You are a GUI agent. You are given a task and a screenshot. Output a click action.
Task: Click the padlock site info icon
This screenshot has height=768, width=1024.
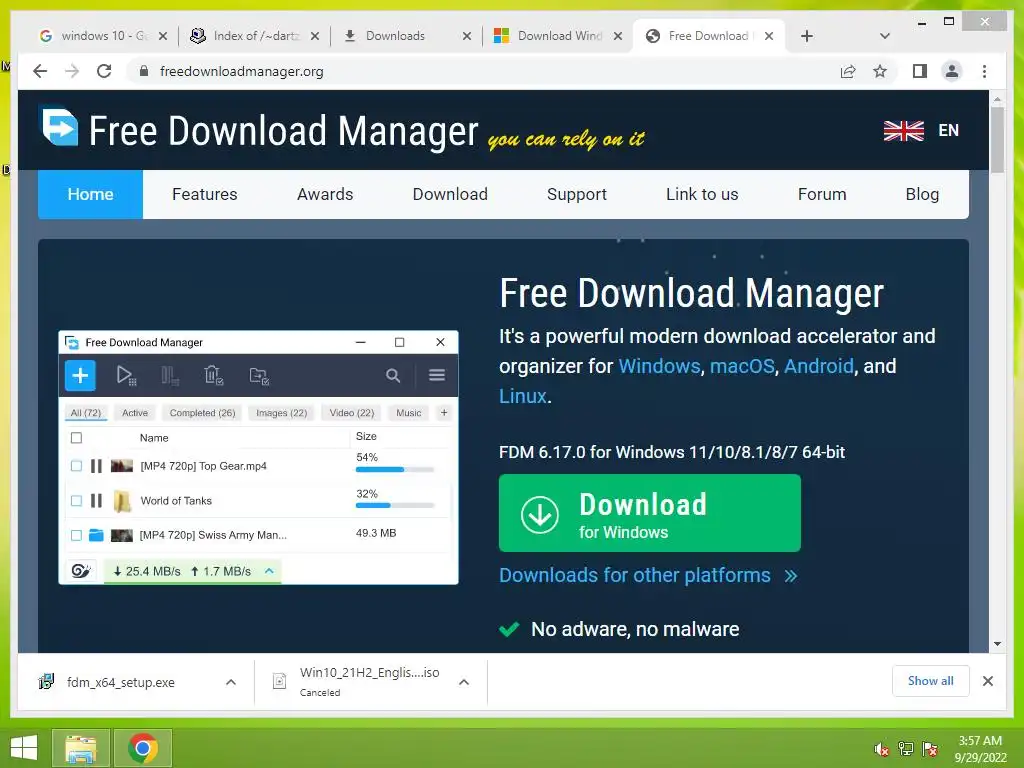(x=144, y=71)
